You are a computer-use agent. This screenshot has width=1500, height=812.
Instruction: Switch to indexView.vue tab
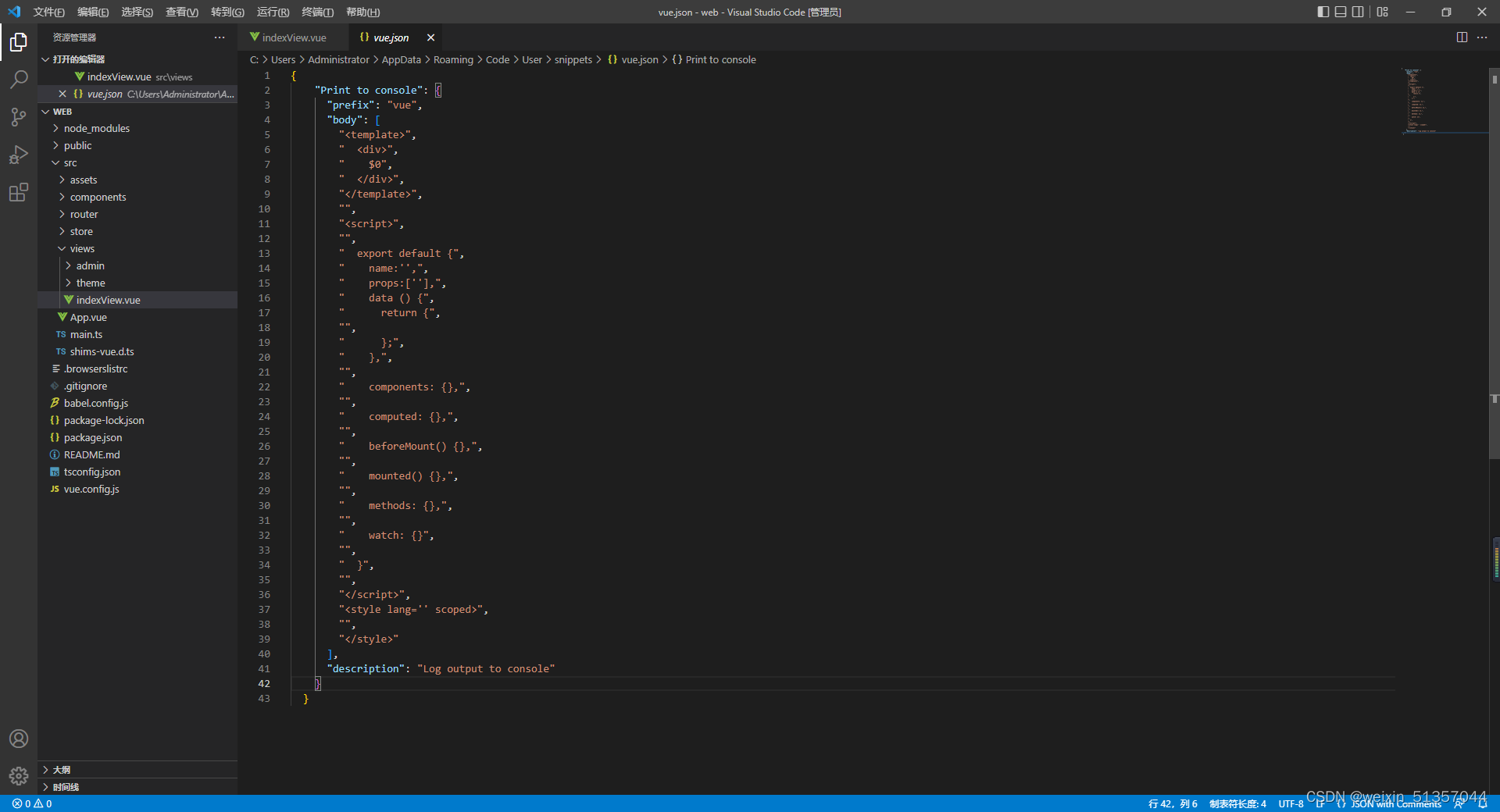pyautogui.click(x=293, y=37)
